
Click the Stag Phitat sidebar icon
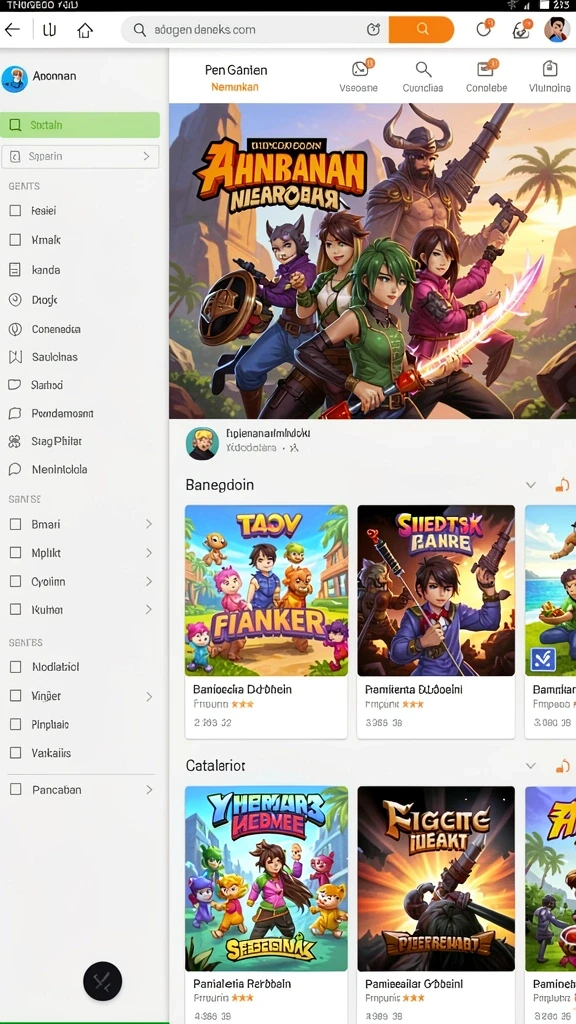(15, 441)
